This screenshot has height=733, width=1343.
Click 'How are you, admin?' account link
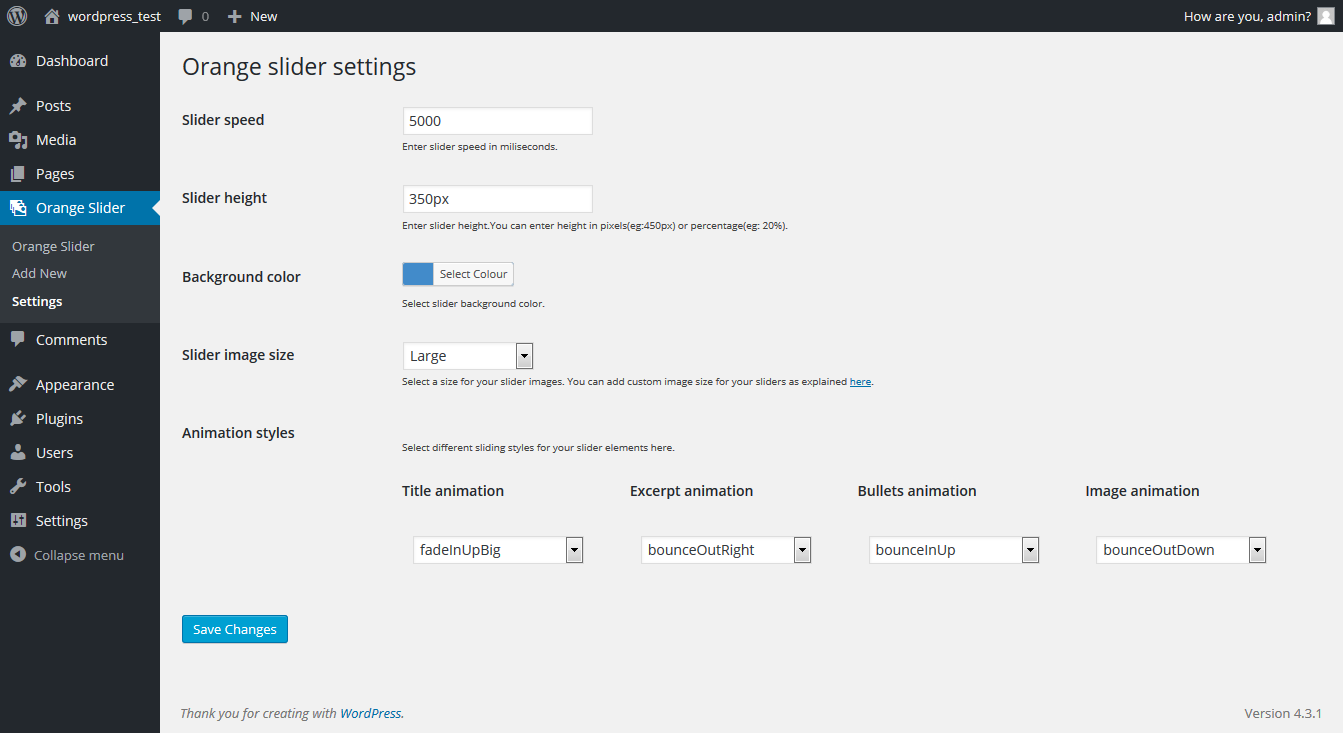pyautogui.click(x=1247, y=16)
